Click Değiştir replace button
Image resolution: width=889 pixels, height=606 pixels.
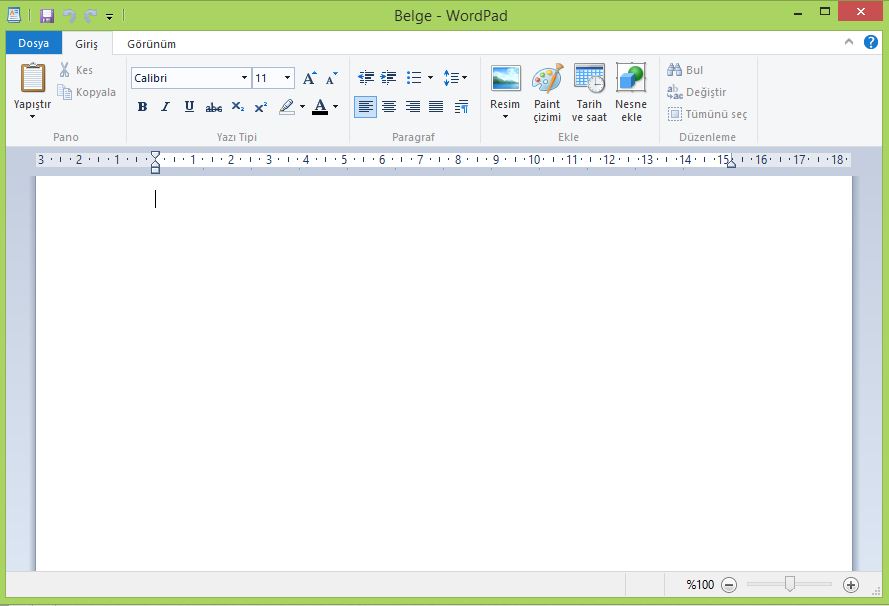coord(697,92)
